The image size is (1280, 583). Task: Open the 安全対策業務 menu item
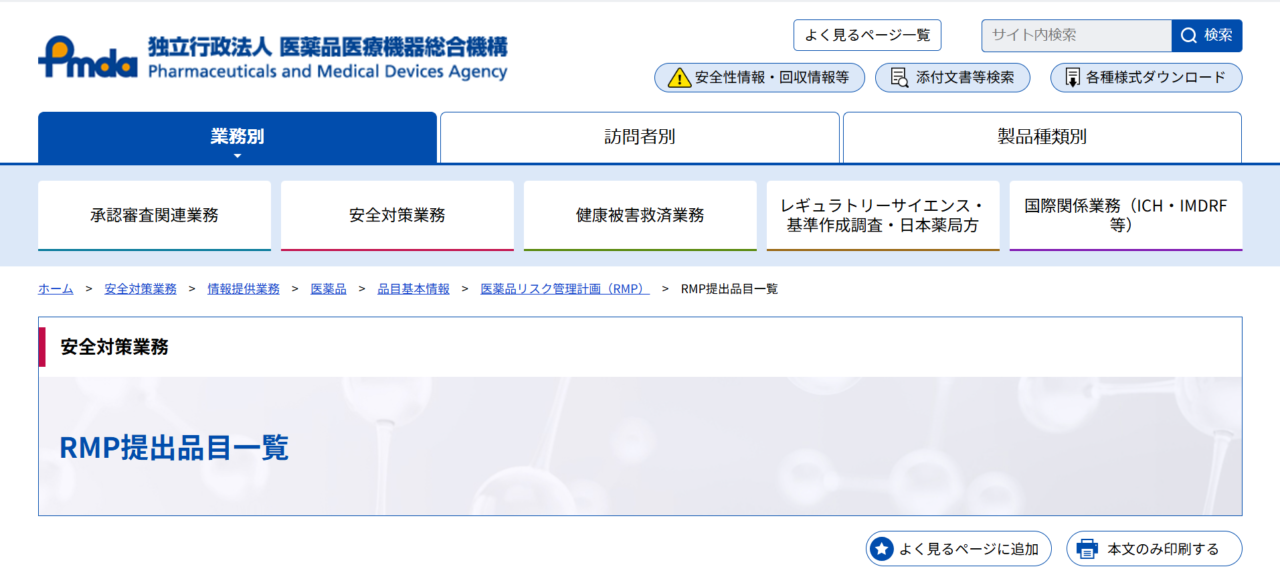click(x=397, y=212)
